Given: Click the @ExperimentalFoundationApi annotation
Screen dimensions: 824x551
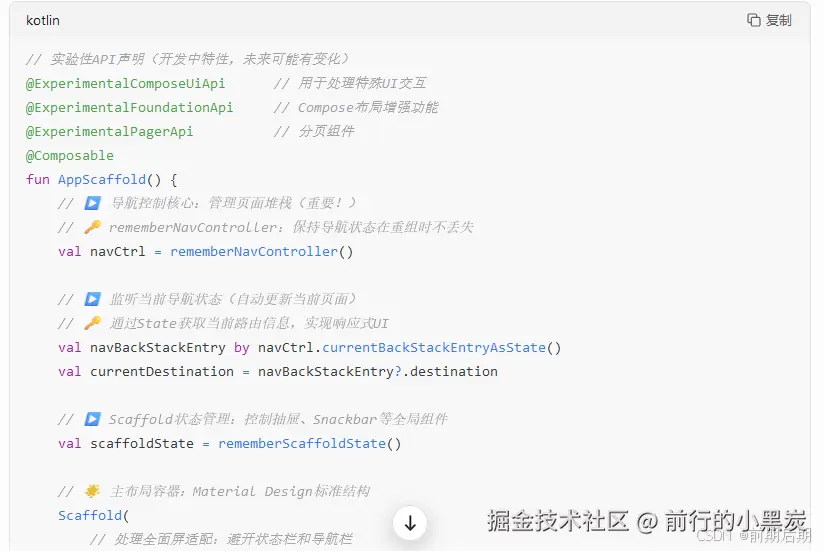Looking at the screenshot, I should (x=129, y=108).
